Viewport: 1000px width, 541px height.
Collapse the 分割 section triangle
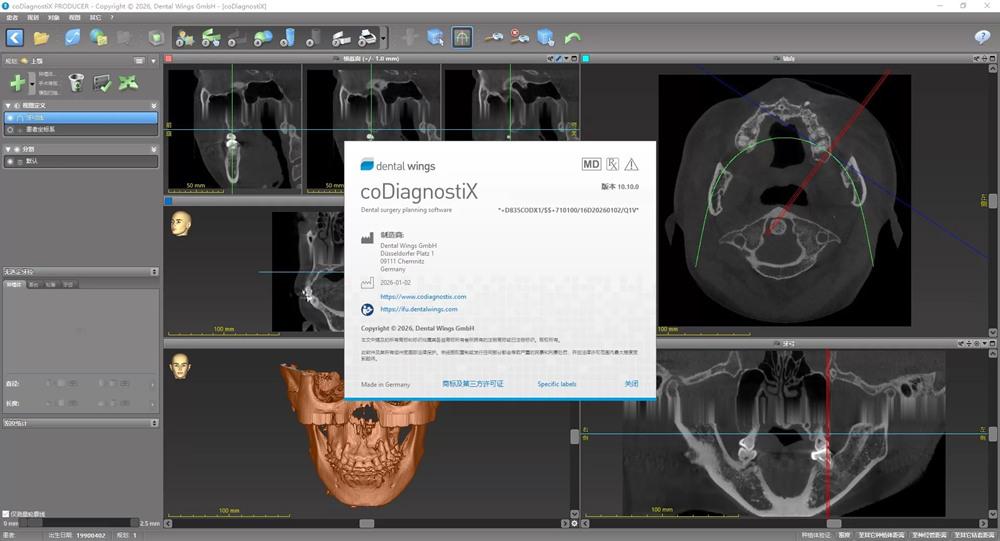pos(8,149)
